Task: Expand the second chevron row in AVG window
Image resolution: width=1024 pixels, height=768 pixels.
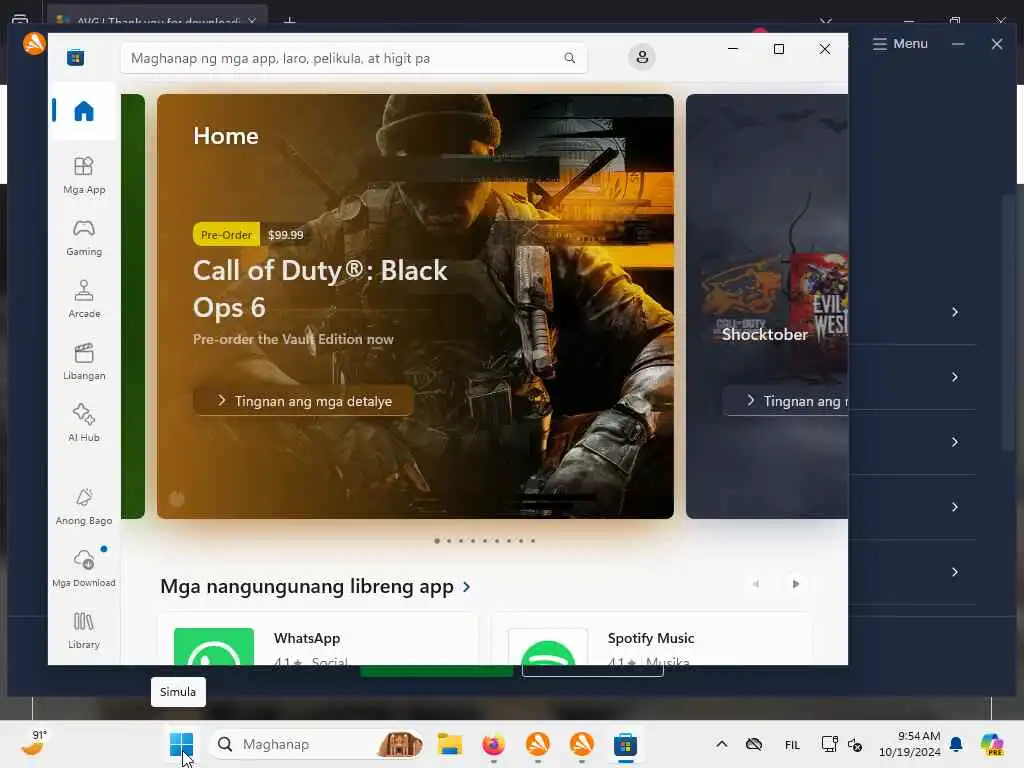Action: click(955, 377)
